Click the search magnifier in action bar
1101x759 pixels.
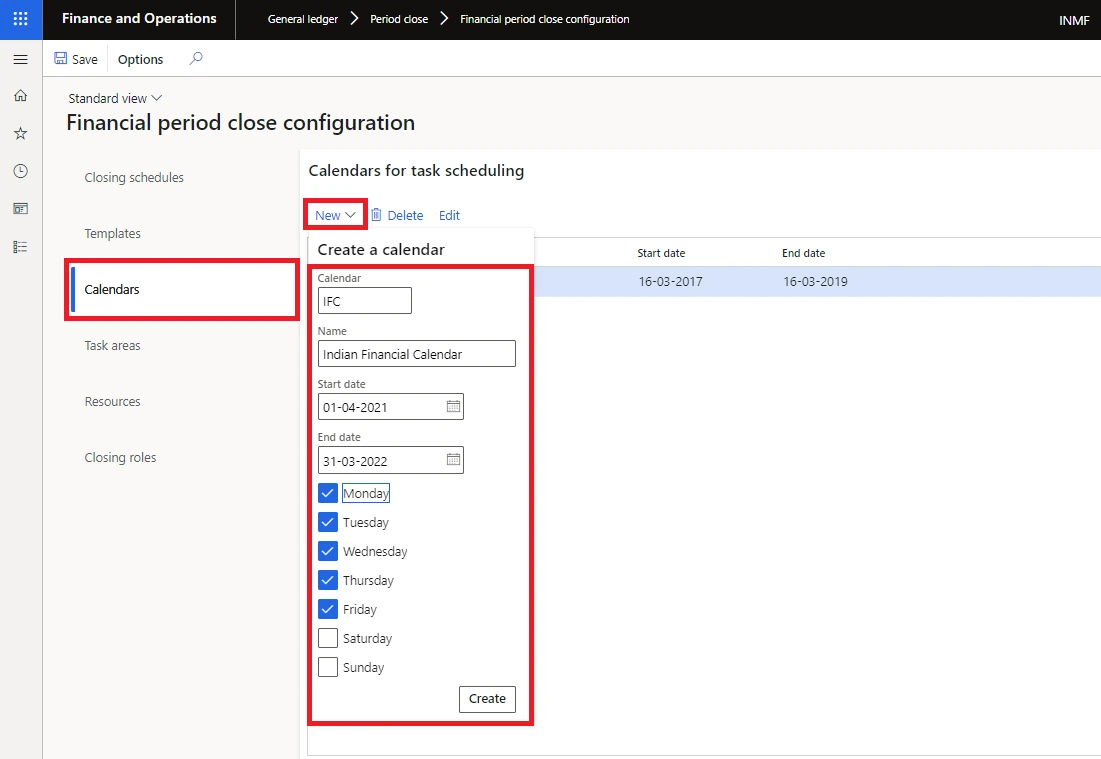pos(196,58)
